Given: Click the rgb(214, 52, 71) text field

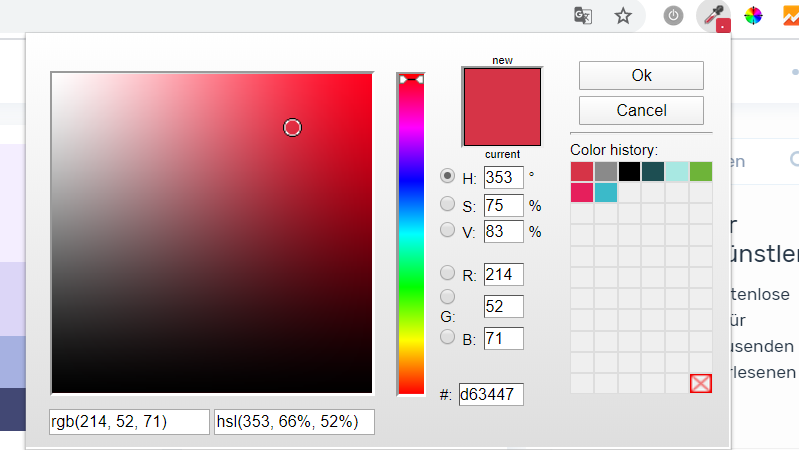Looking at the screenshot, I should click(x=129, y=422).
